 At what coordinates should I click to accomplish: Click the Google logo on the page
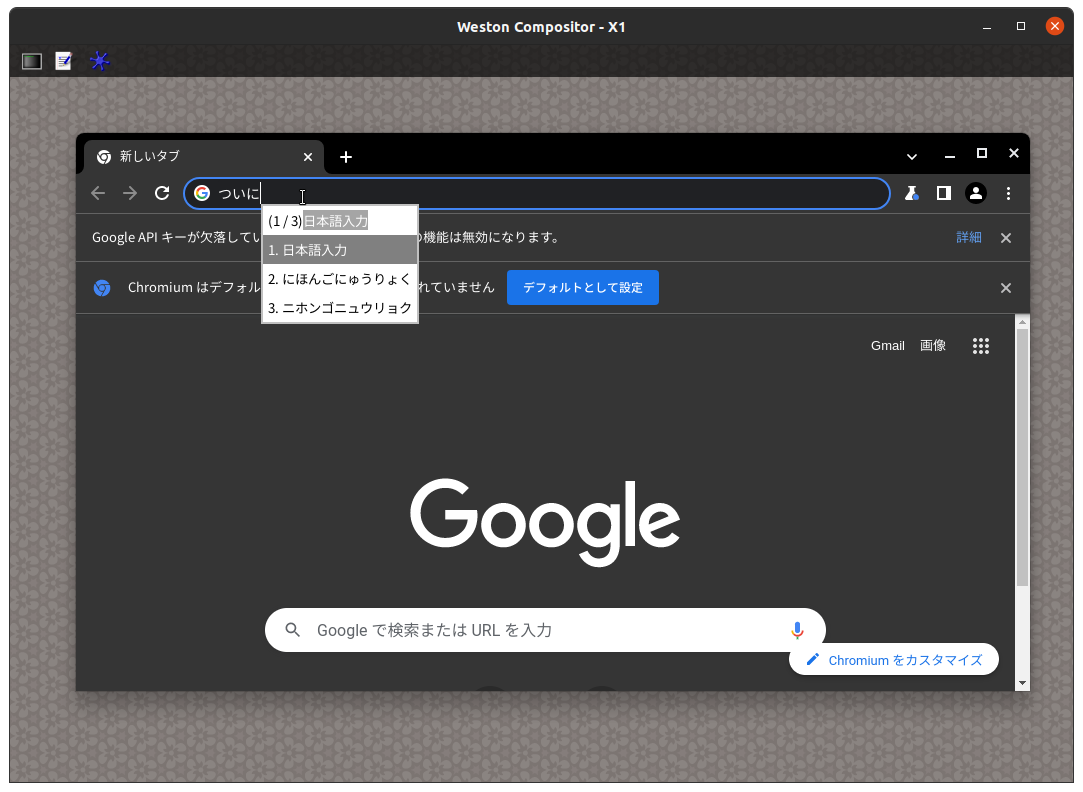(545, 522)
